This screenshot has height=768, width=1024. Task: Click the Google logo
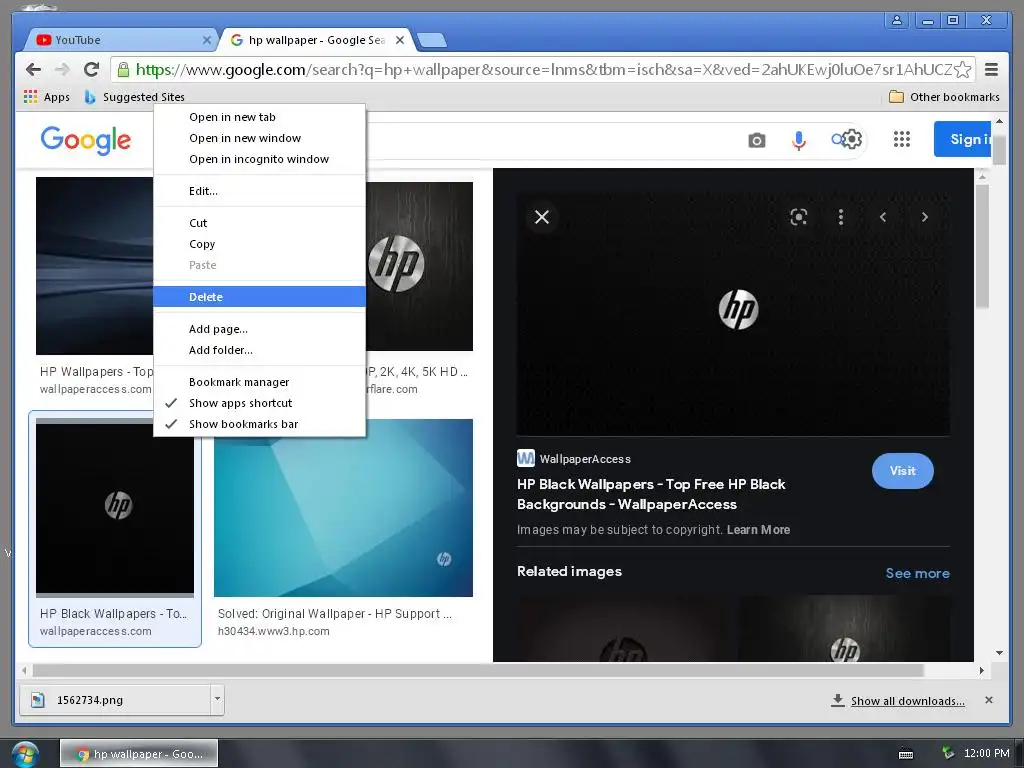point(86,140)
